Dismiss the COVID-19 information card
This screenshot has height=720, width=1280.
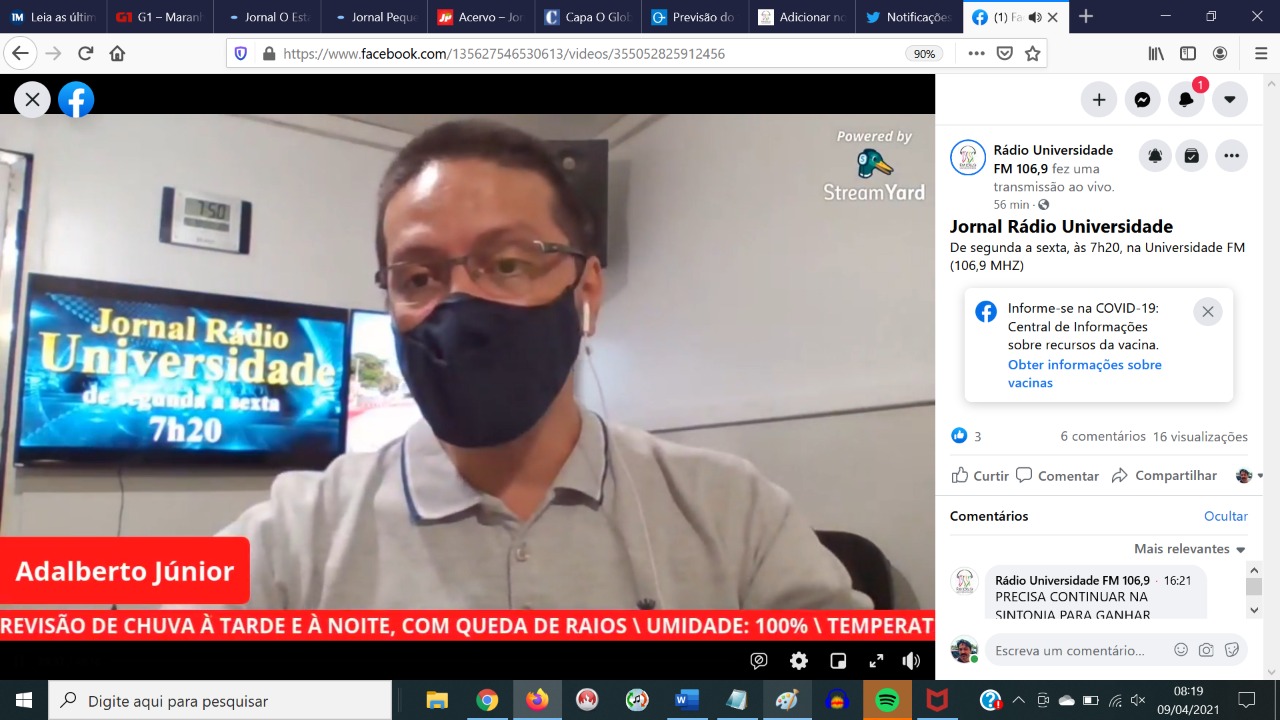(1208, 312)
